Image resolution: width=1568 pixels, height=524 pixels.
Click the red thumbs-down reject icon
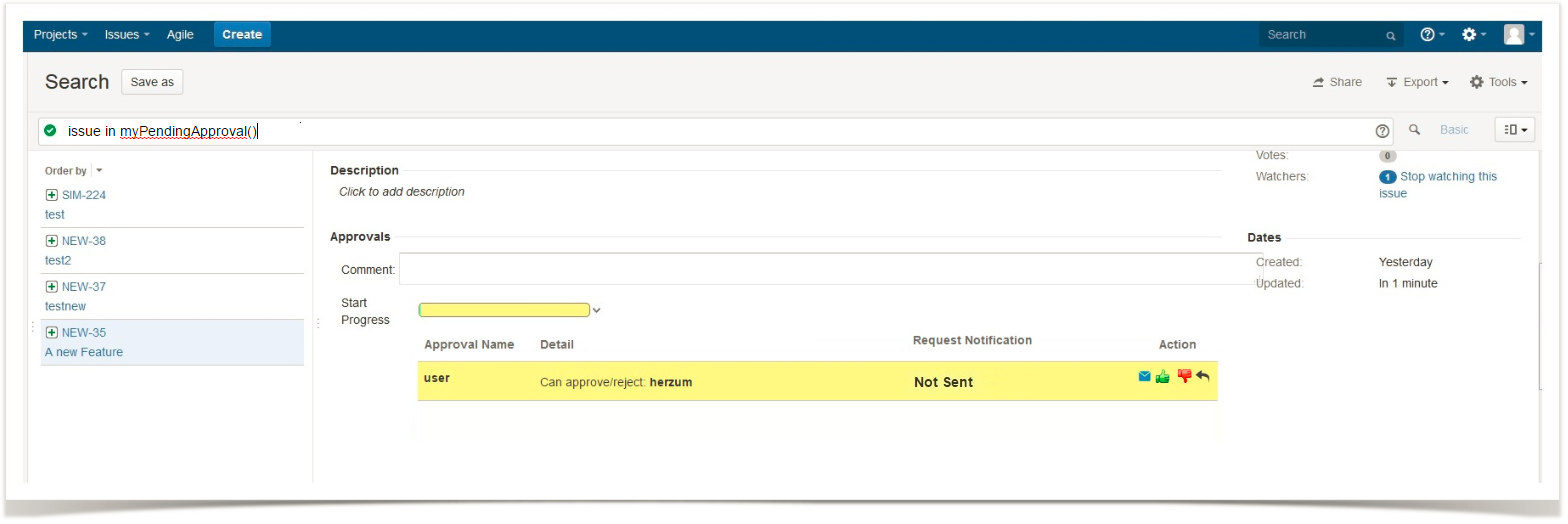point(1184,376)
